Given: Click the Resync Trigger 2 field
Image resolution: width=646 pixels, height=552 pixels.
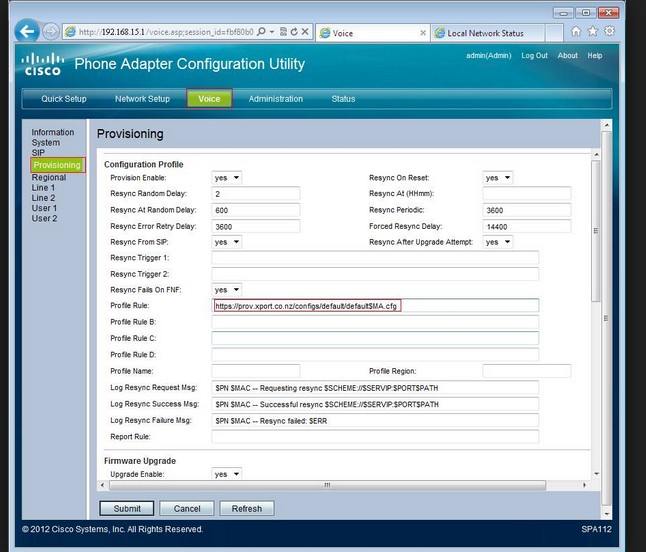Looking at the screenshot, I should [375, 274].
